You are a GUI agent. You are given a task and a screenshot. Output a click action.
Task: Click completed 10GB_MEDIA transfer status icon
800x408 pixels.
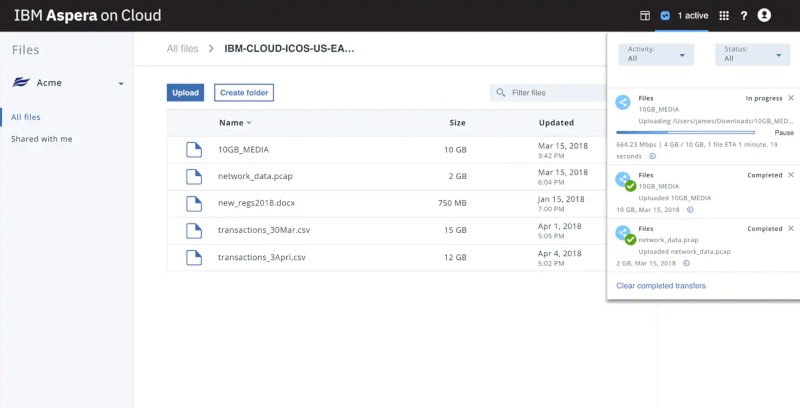click(625, 182)
